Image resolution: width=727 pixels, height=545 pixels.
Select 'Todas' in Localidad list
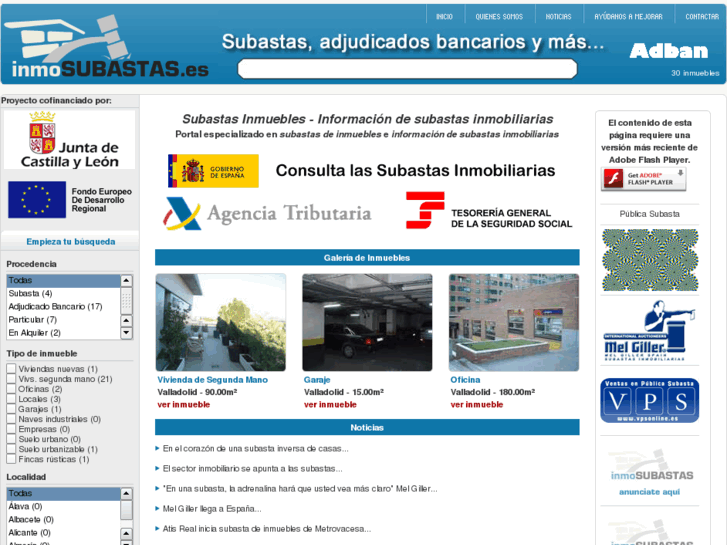pos(64,493)
